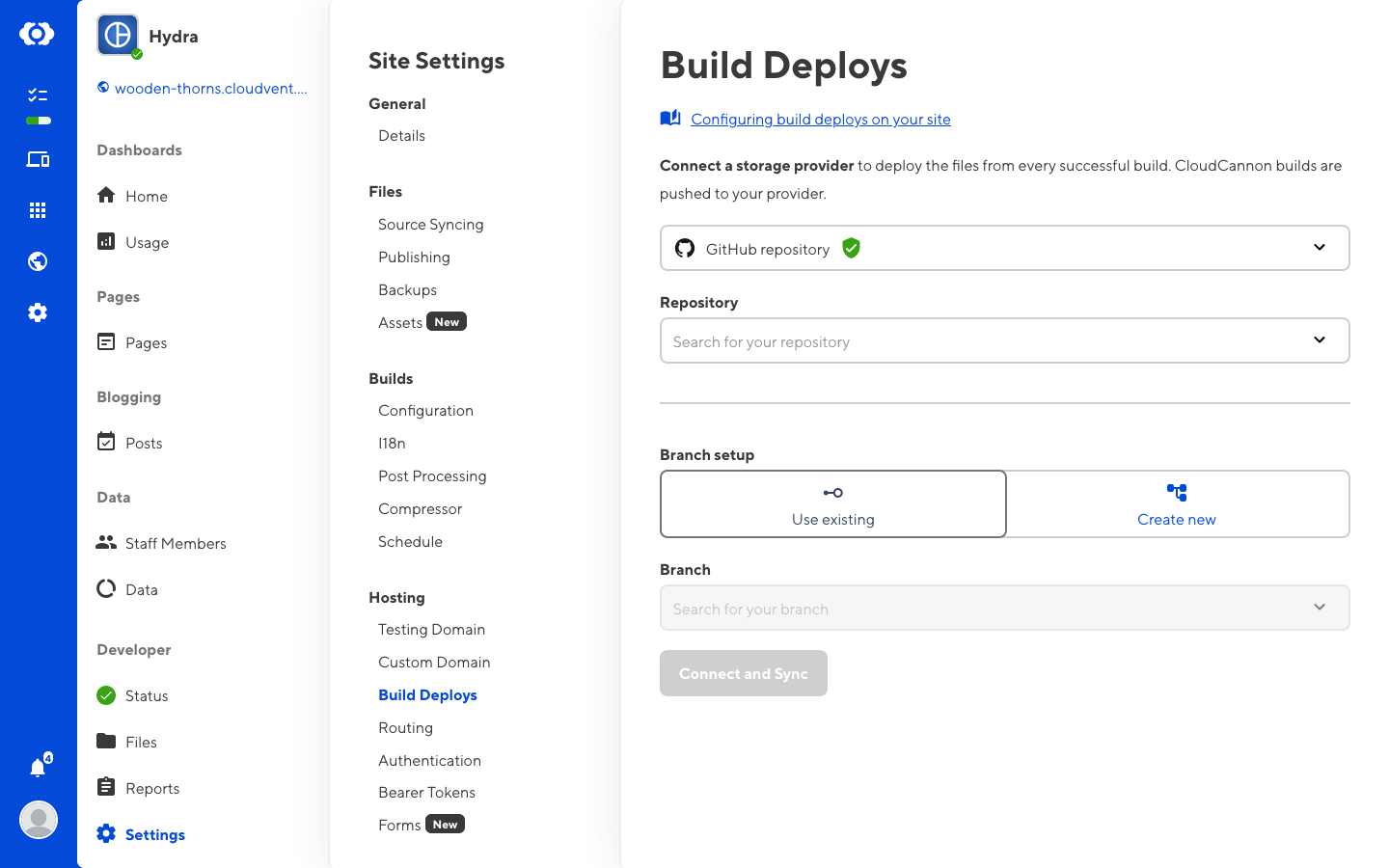
Task: Expand the Repository dropdown chevron
Action: click(1320, 339)
